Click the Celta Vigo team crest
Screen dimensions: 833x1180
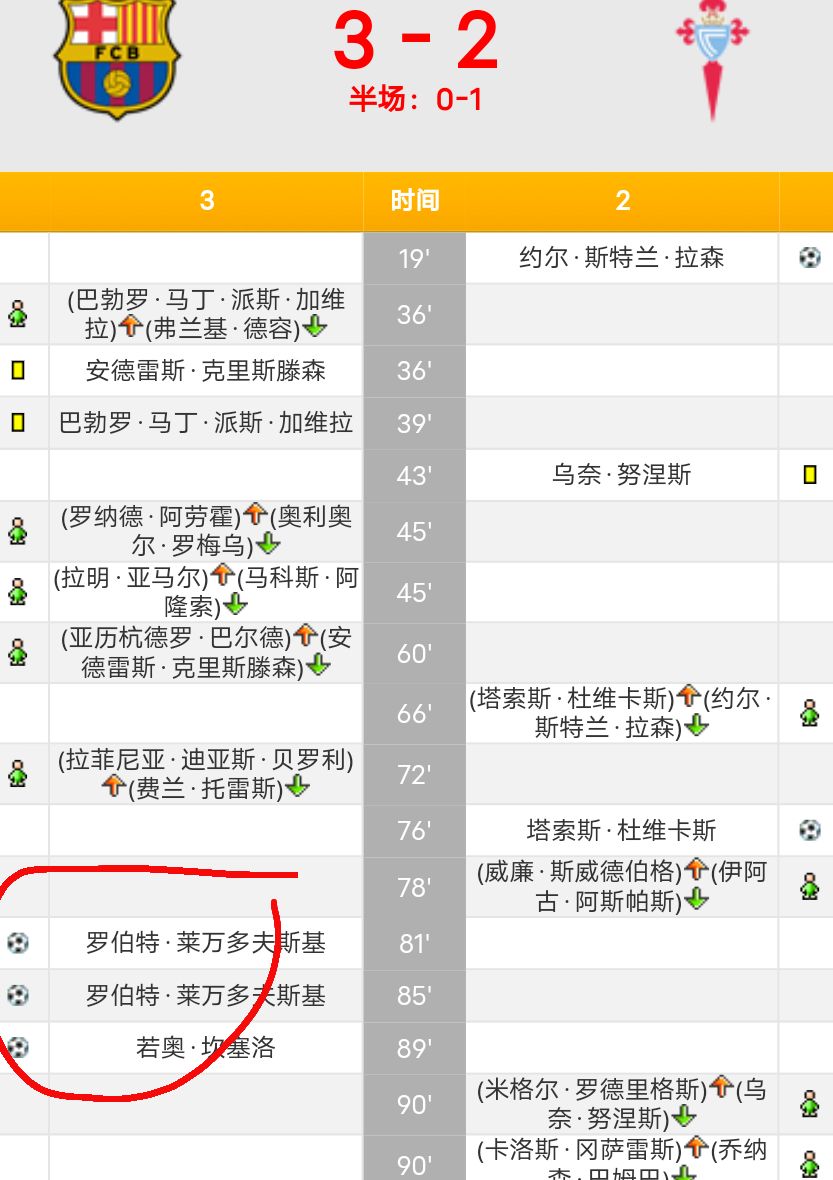(713, 58)
